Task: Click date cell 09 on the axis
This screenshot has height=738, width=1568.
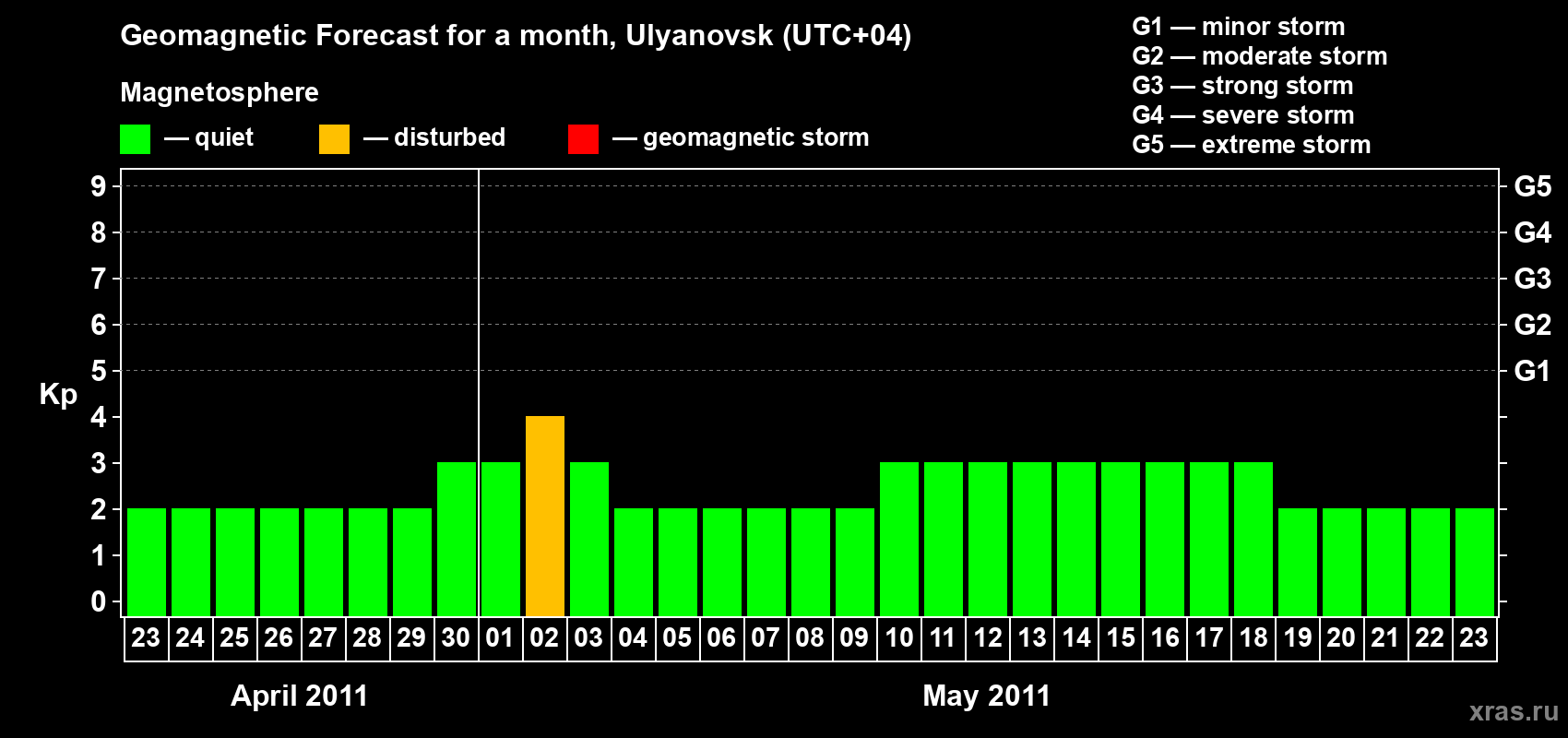Action: click(854, 638)
